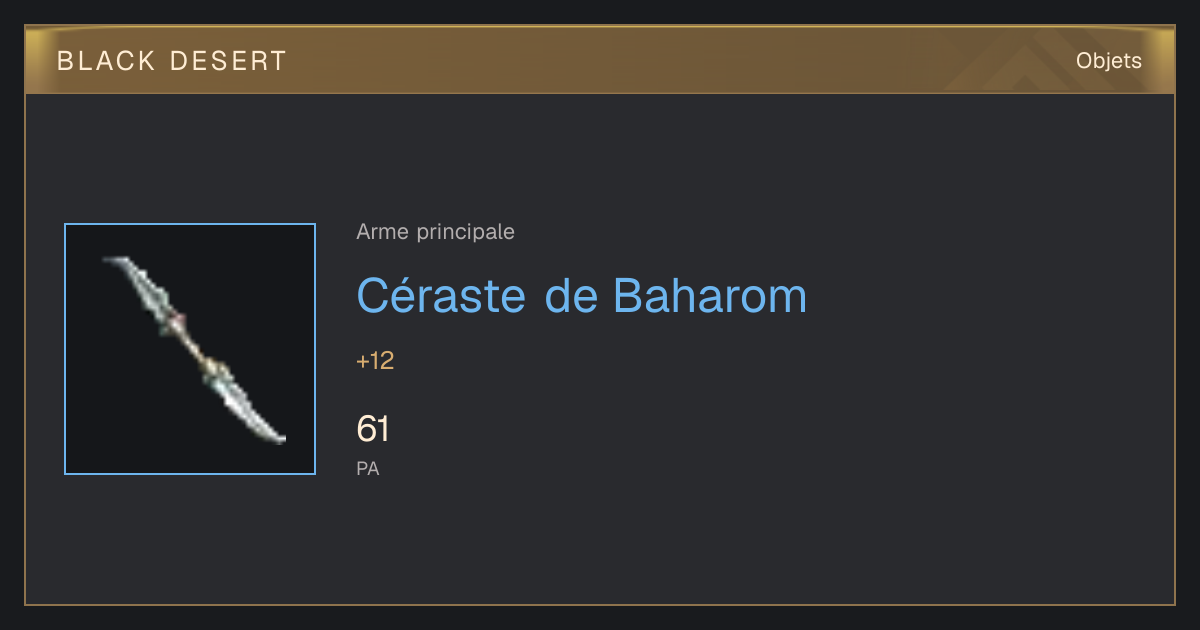Select the BLACK DESERT header title
Screen dimensions: 1200x630
[172, 61]
